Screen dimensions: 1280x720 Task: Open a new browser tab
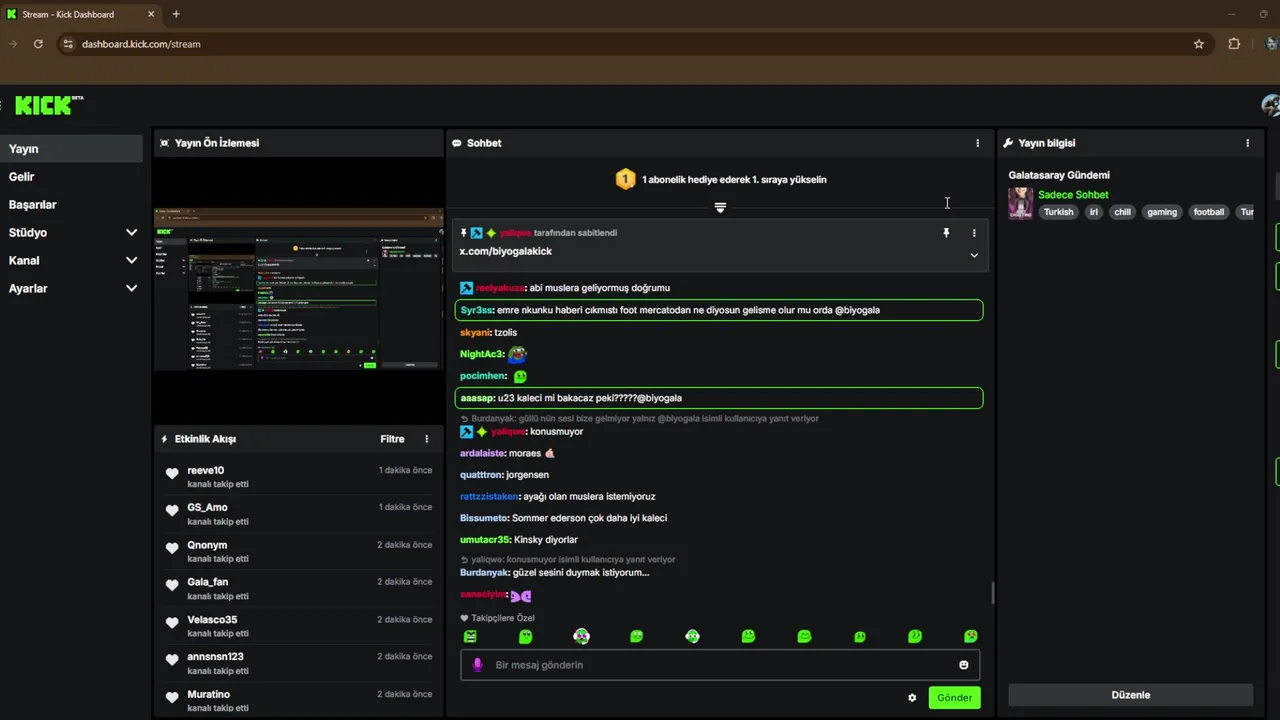(176, 14)
